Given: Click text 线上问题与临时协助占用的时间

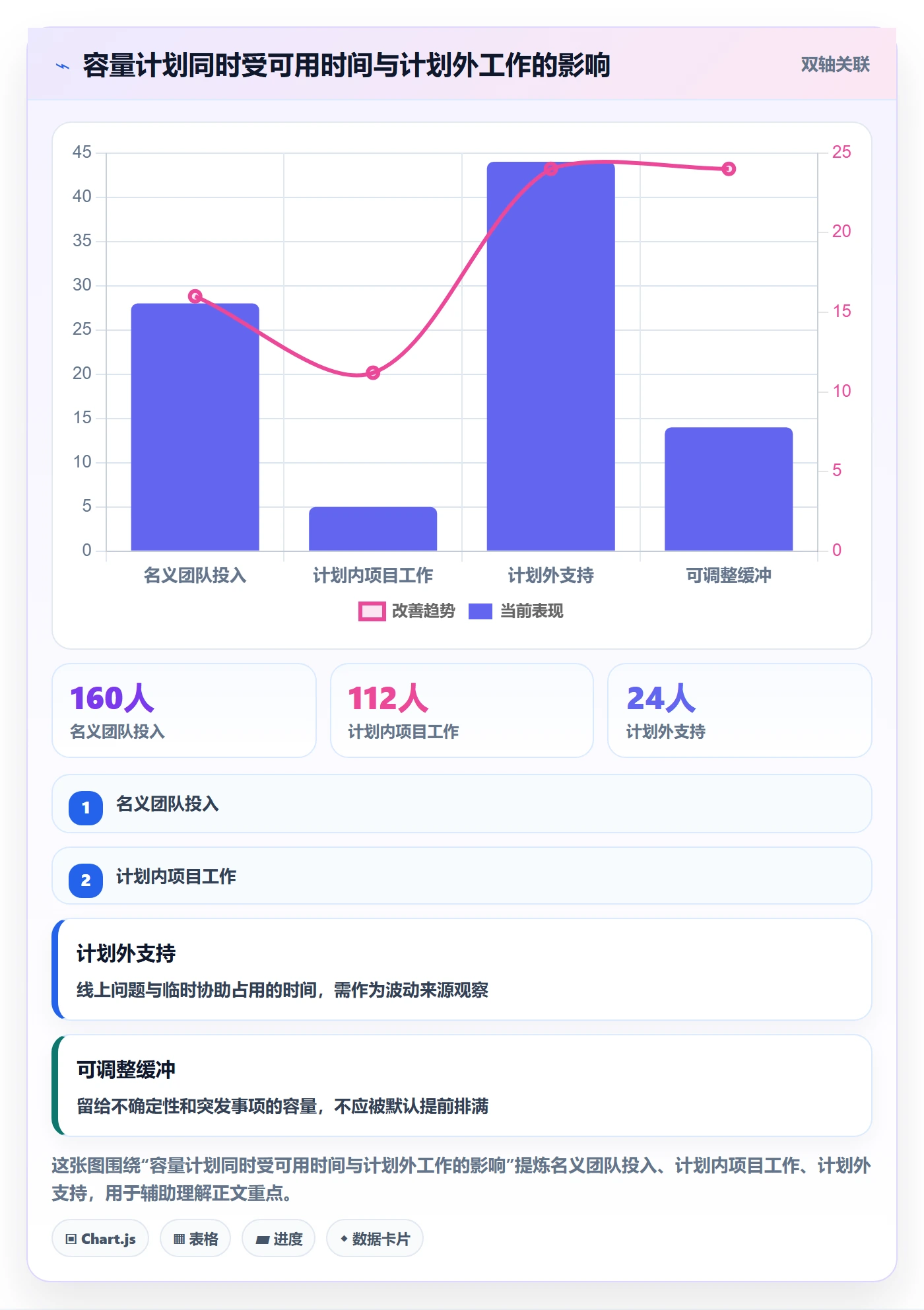Looking at the screenshot, I should (x=197, y=990).
